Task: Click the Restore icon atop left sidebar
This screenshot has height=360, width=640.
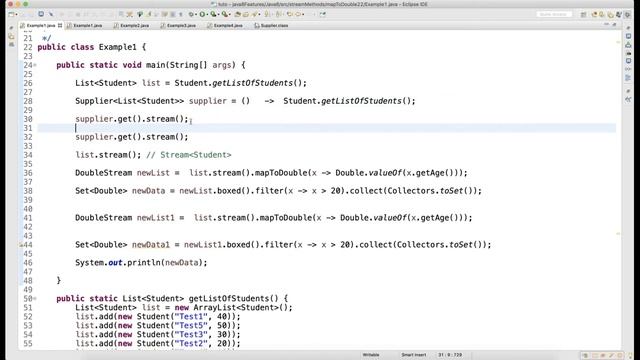Action: 11,28
